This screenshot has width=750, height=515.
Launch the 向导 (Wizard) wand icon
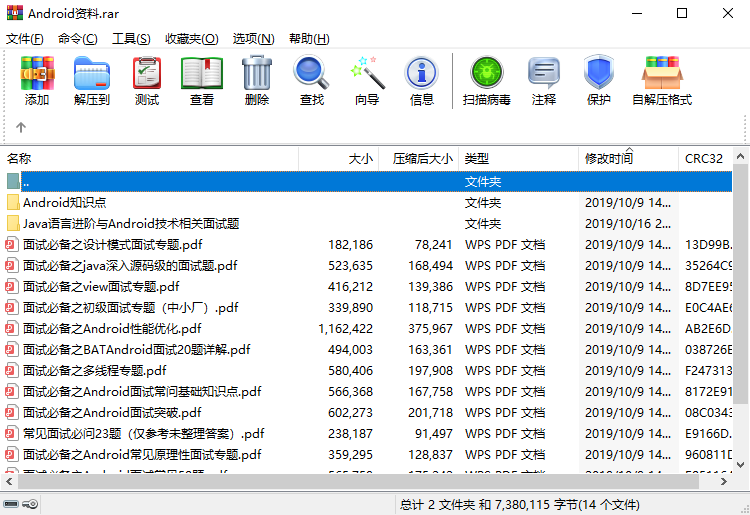pyautogui.click(x=367, y=80)
